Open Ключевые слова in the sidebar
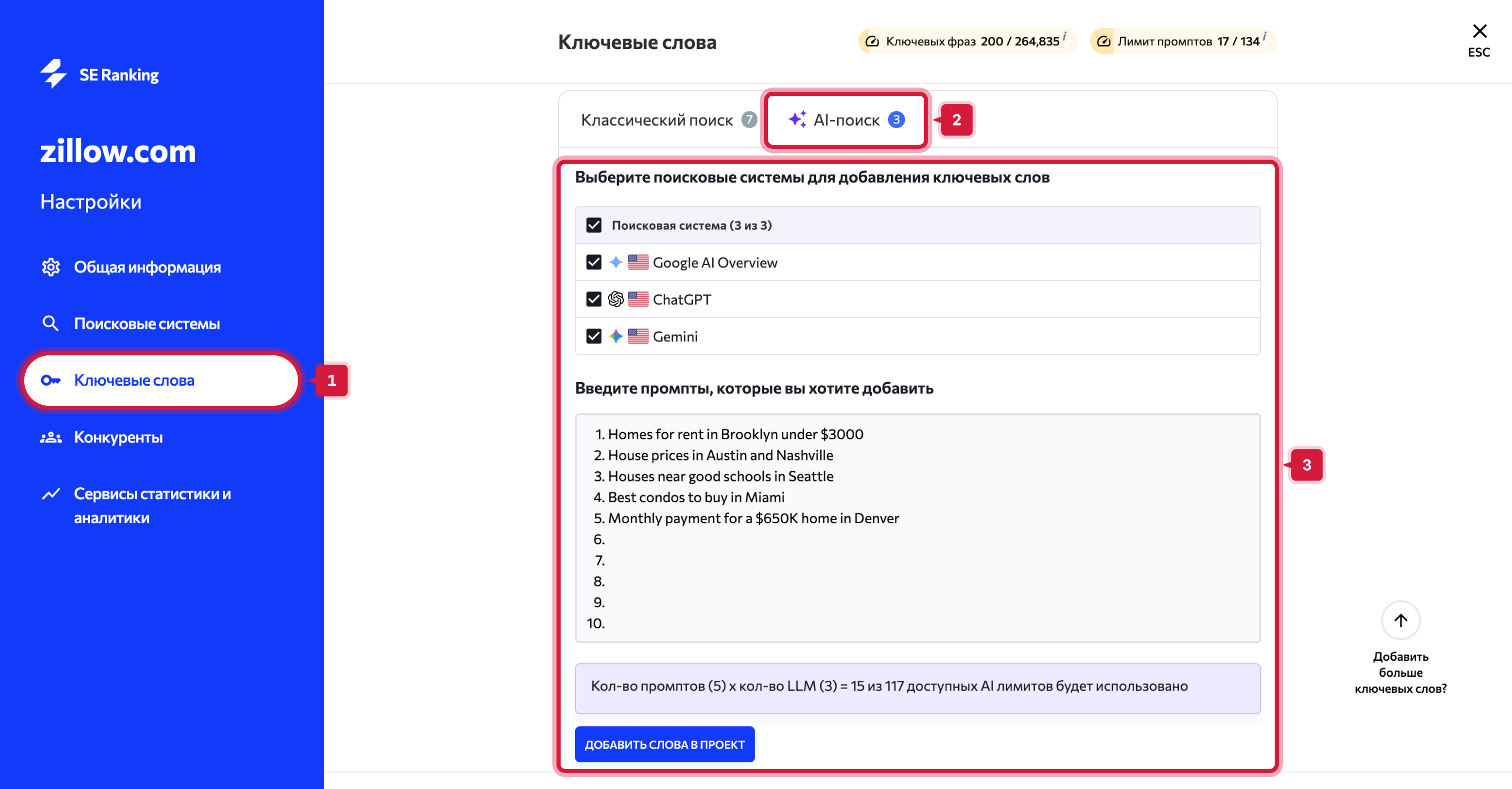The width and height of the screenshot is (1512, 789). pos(134,381)
